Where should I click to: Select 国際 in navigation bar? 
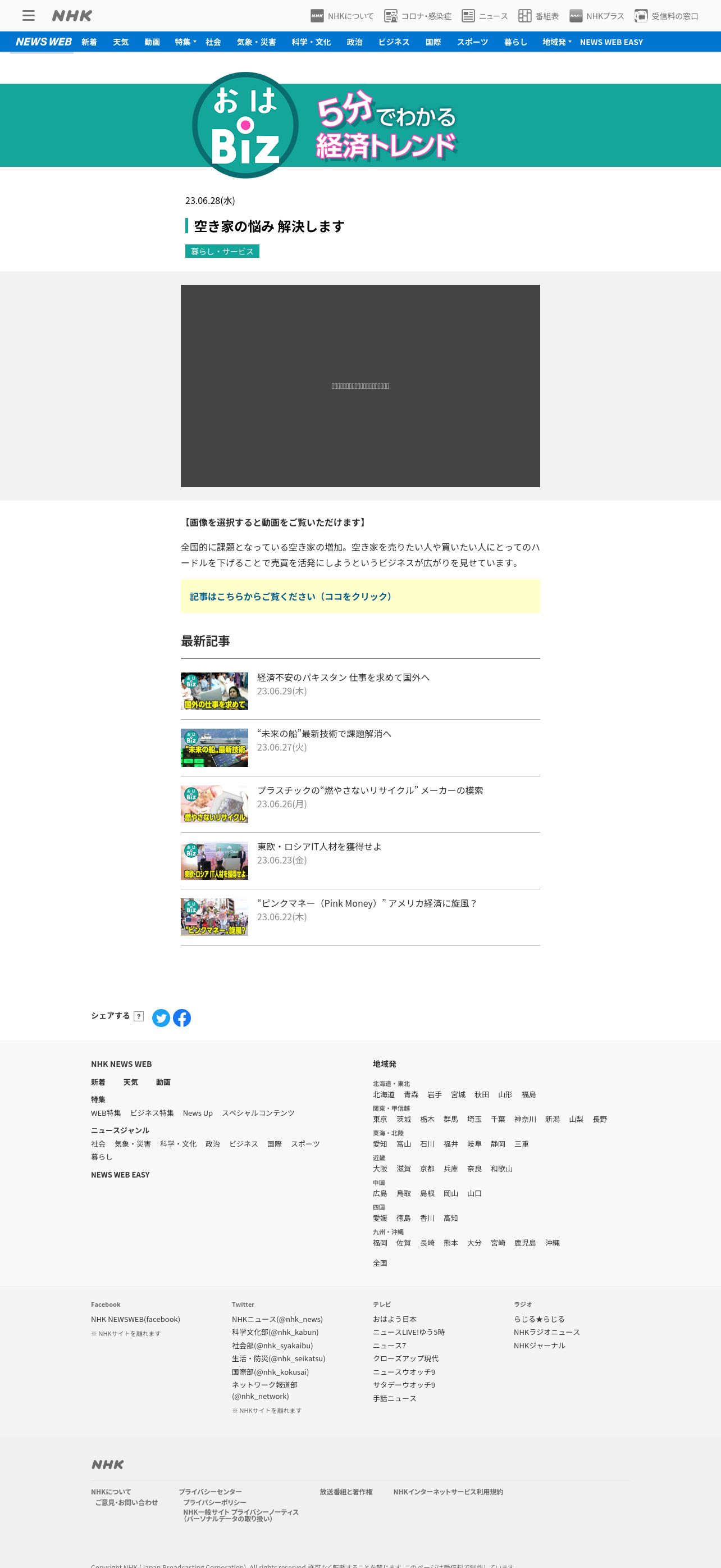coord(433,42)
